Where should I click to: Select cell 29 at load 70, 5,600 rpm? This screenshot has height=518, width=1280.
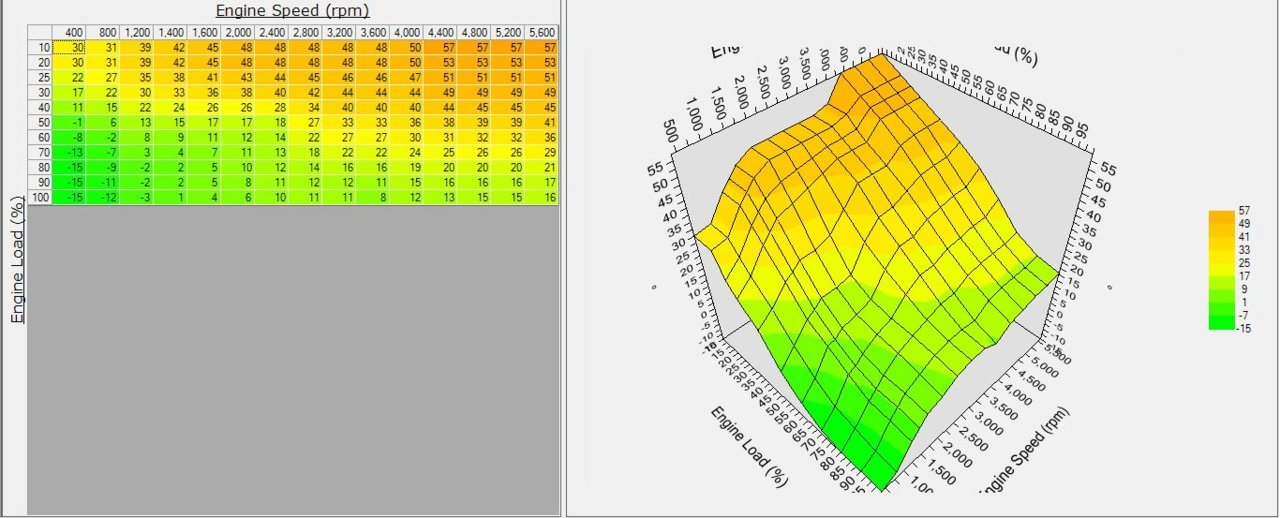543,152
